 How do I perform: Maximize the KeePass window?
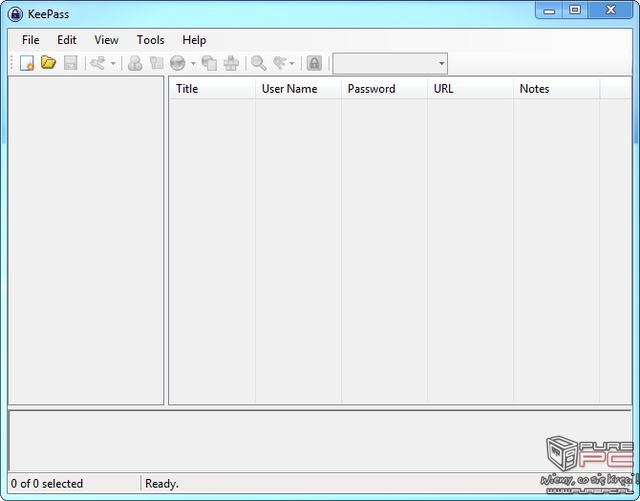(575, 10)
